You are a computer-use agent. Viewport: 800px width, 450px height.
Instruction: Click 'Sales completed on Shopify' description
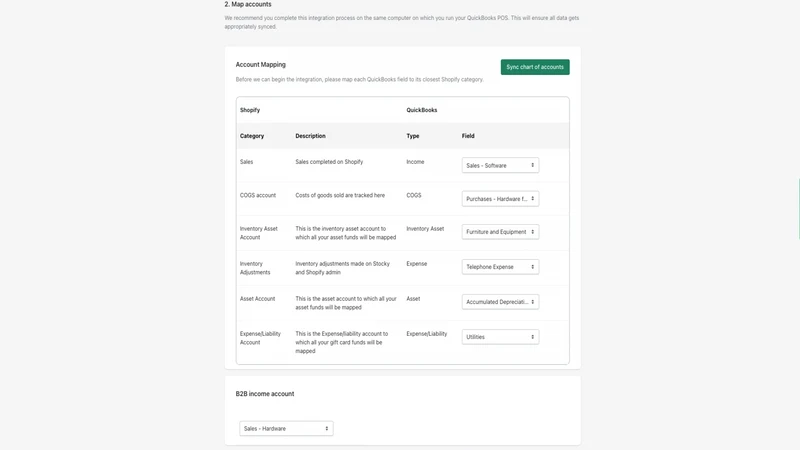point(329,162)
